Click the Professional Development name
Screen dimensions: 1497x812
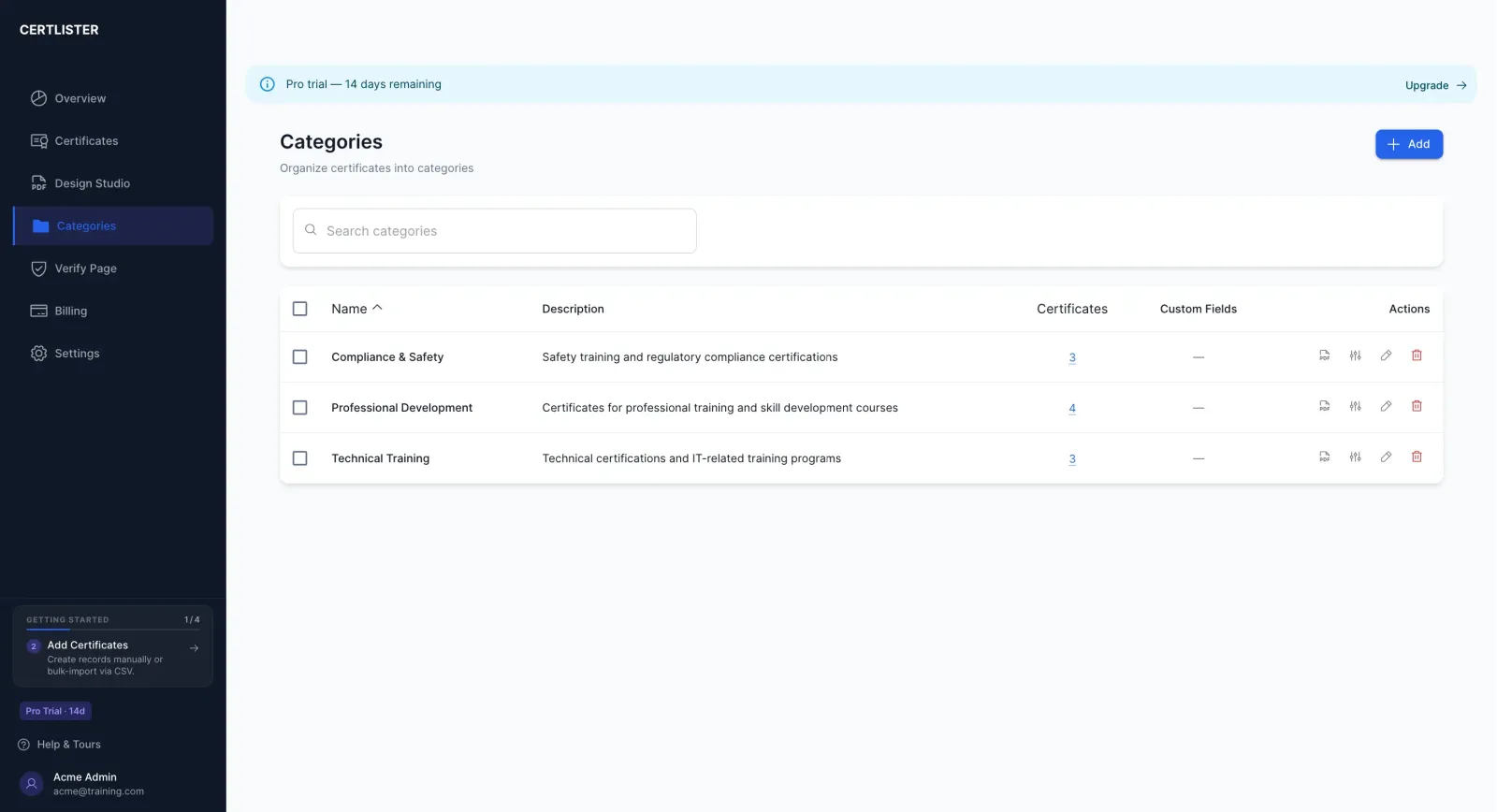[401, 408]
